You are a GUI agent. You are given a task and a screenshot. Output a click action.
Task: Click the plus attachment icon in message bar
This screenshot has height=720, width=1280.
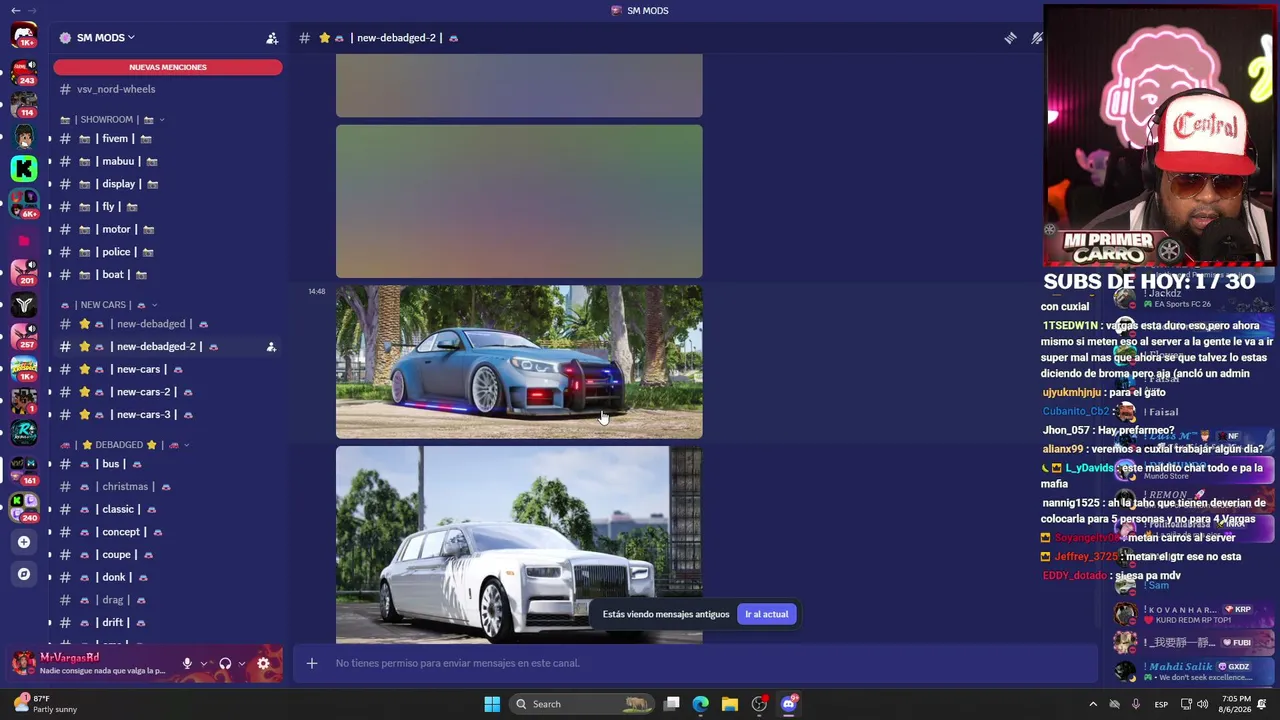(x=312, y=663)
